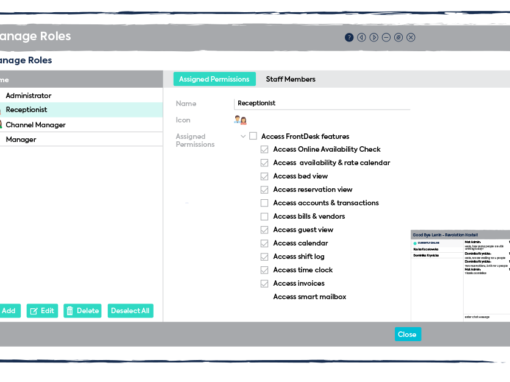Select the Channel Manager role
Screen dimensions: 510x382
coord(81,125)
